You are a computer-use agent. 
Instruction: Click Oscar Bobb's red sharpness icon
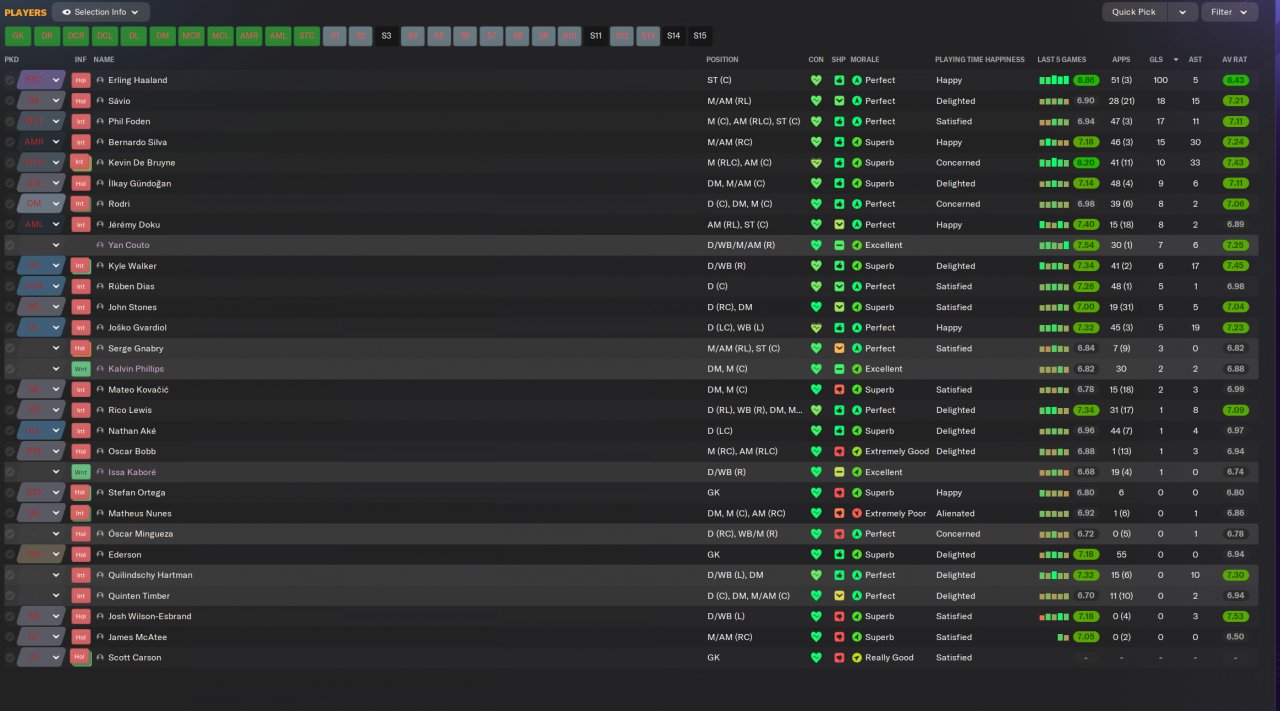pyautogui.click(x=839, y=451)
